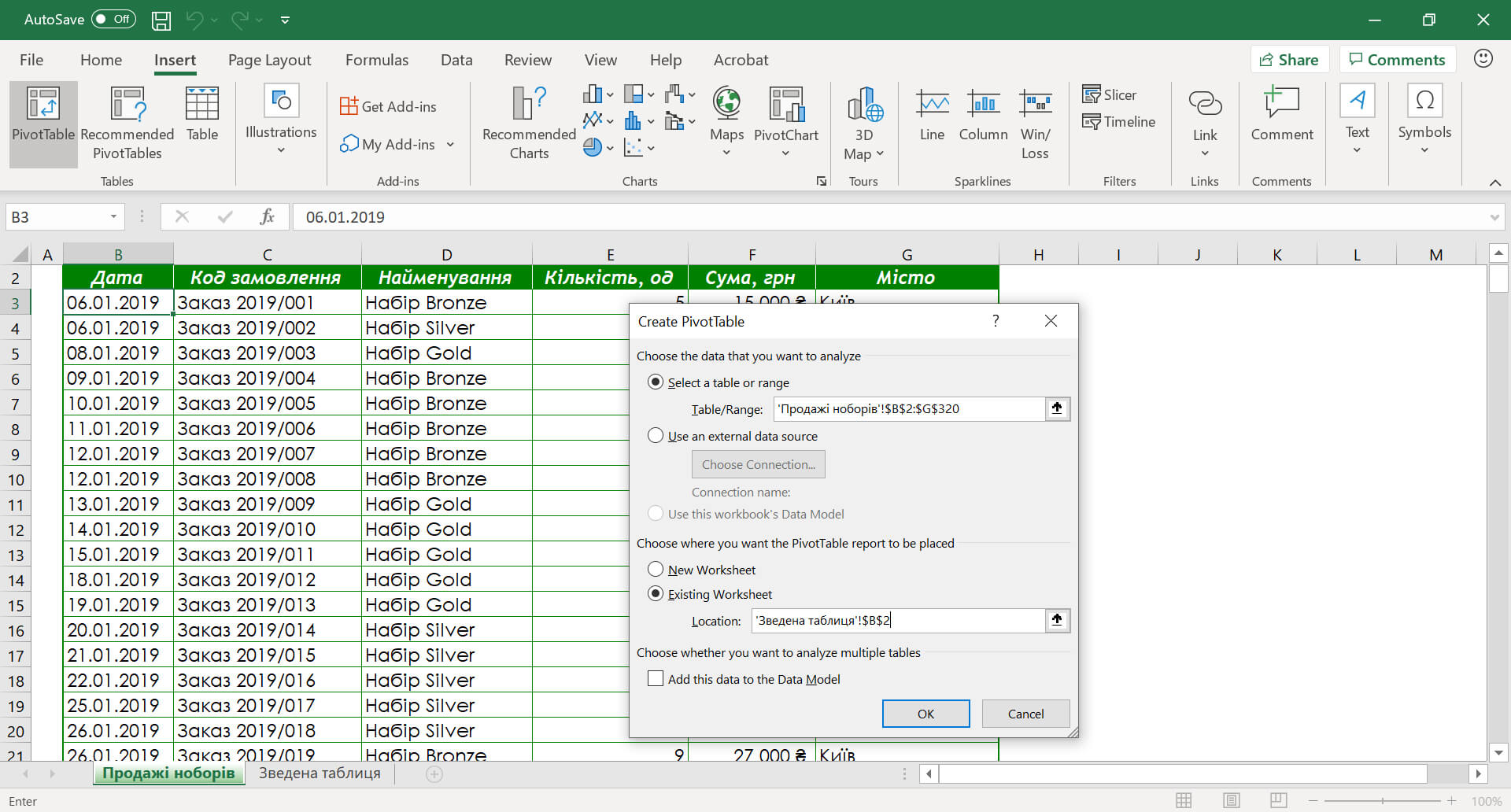The height and width of the screenshot is (812, 1511).
Task: Adjust the zoom slider
Action: tap(1383, 801)
